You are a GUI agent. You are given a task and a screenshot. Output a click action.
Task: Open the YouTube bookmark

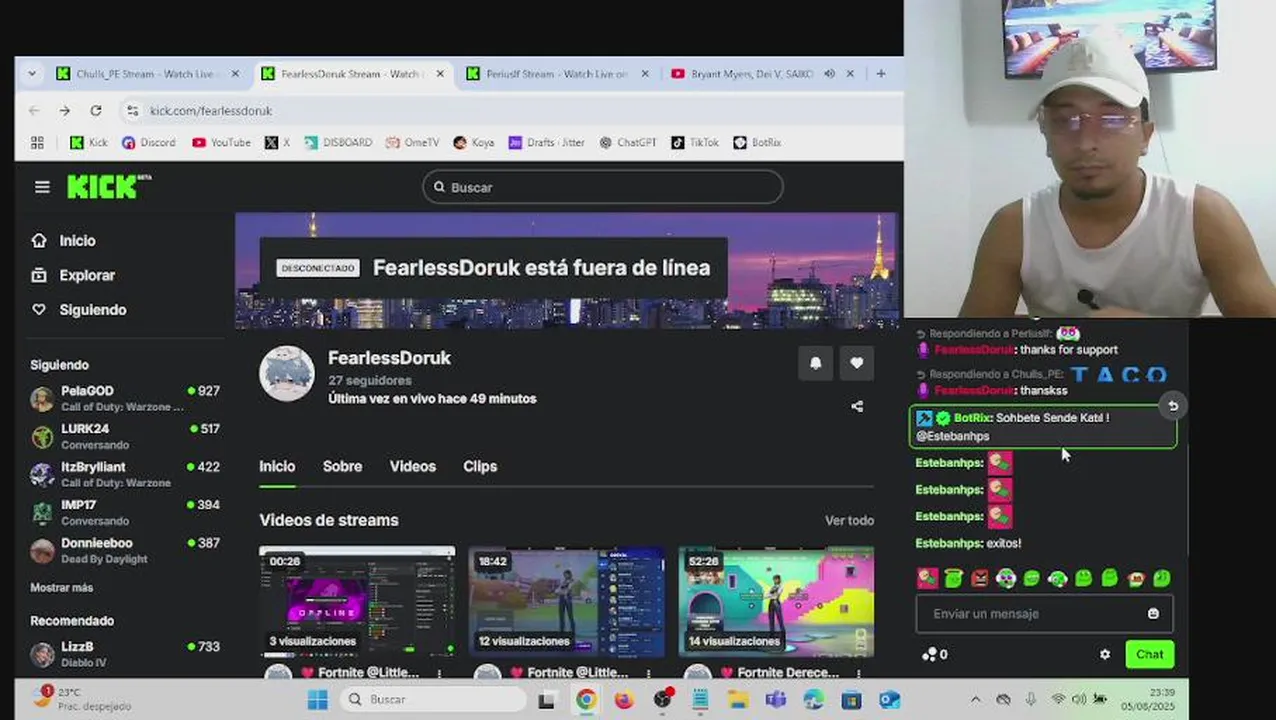click(221, 142)
